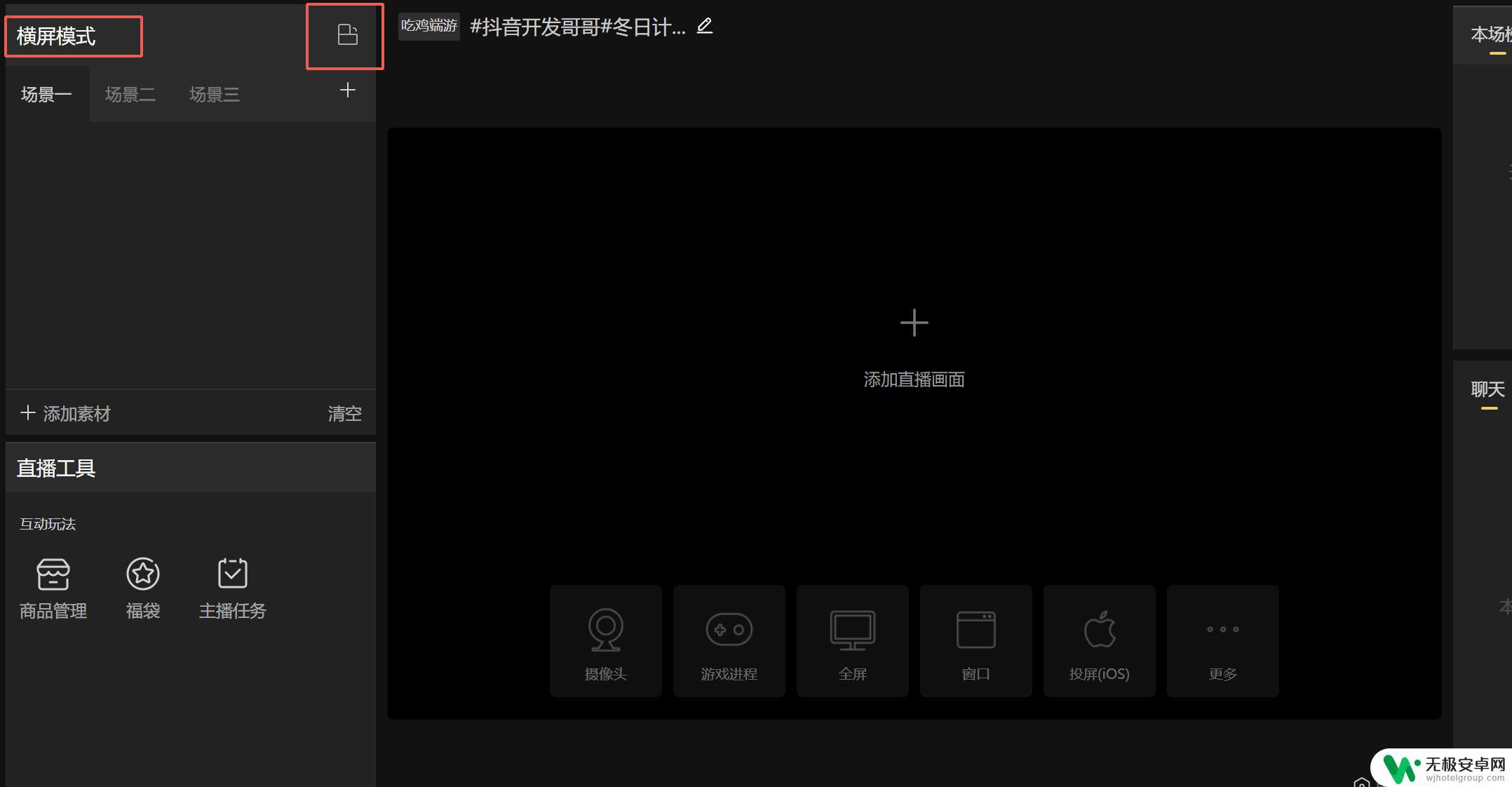The height and width of the screenshot is (787, 1512).
Task: Switch to the 场景三 tab
Action: (x=215, y=94)
